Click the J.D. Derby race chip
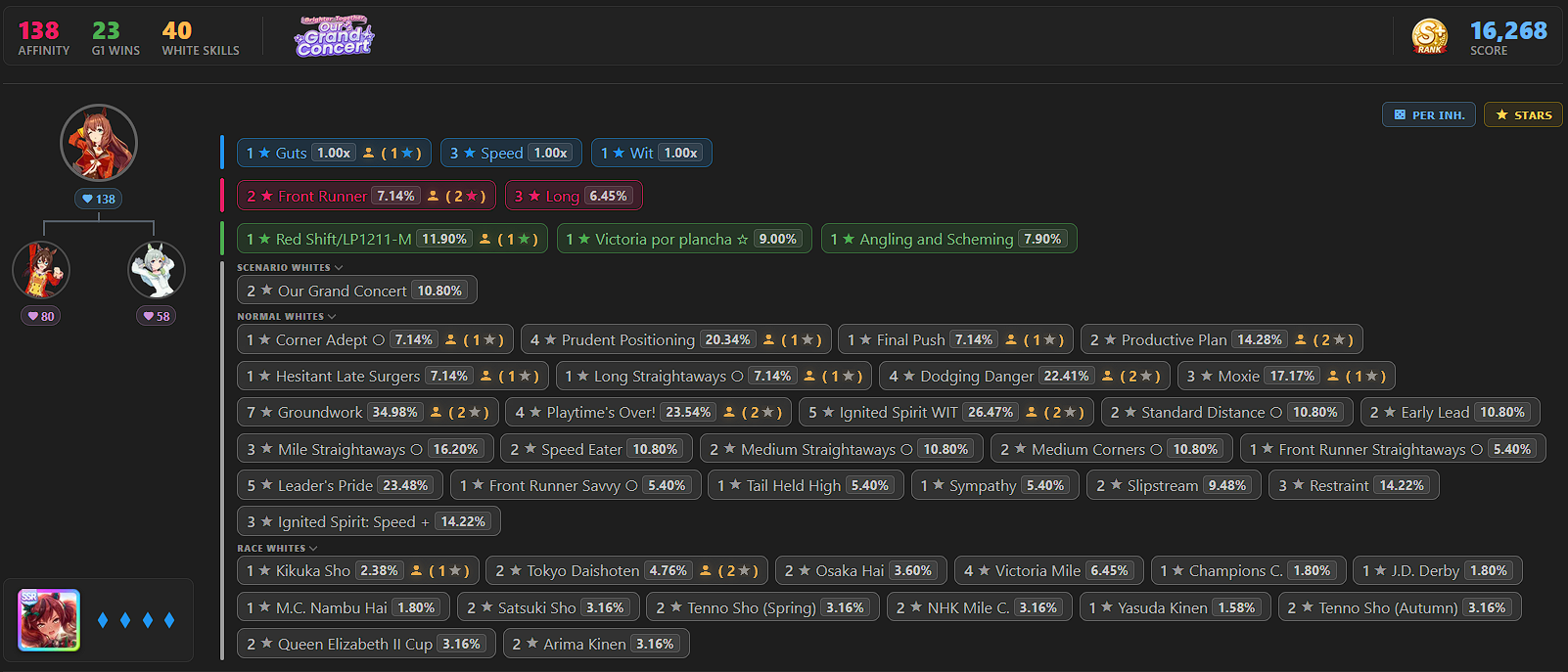 click(1438, 570)
